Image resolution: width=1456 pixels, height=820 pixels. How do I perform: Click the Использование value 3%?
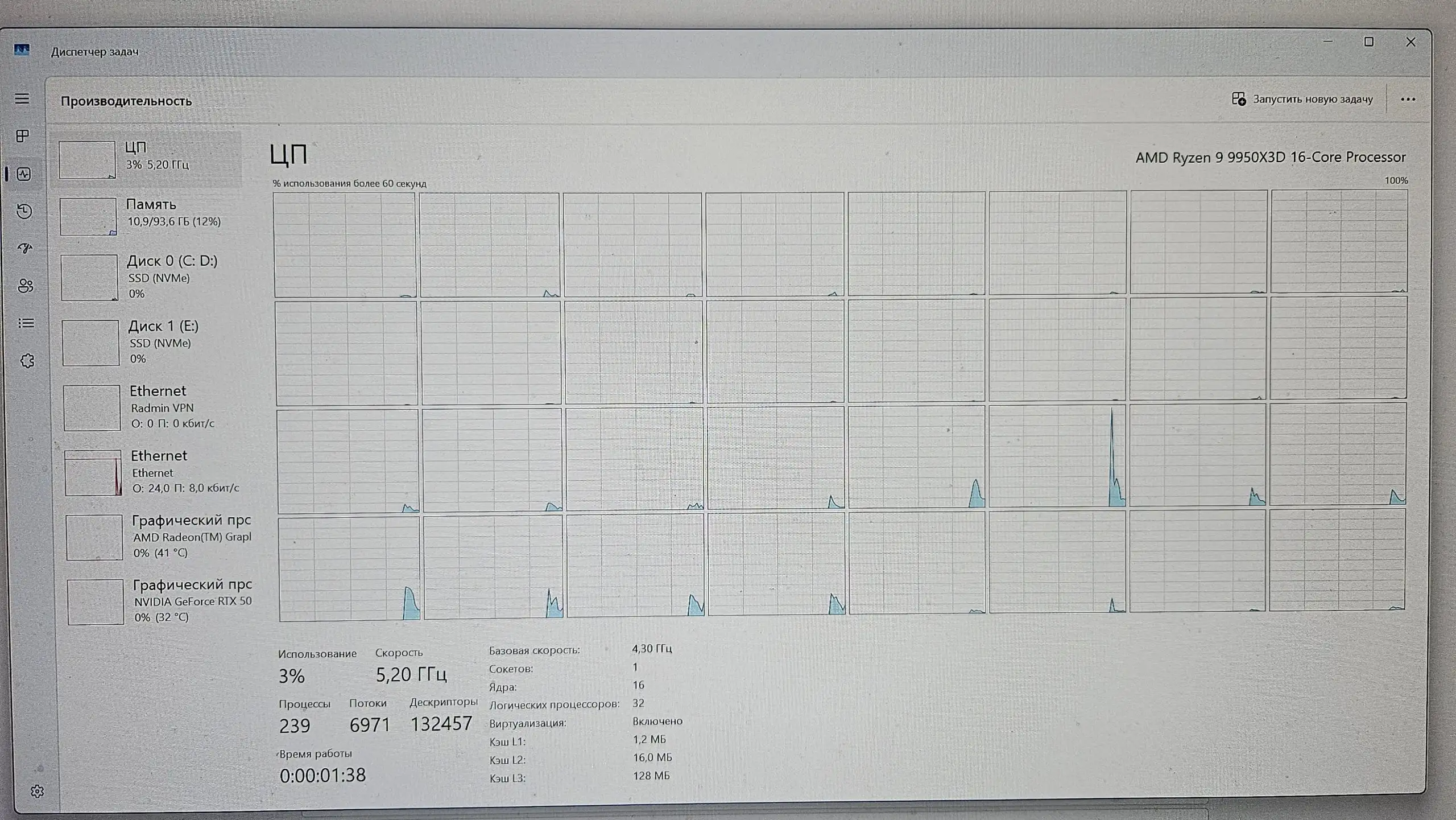[292, 676]
